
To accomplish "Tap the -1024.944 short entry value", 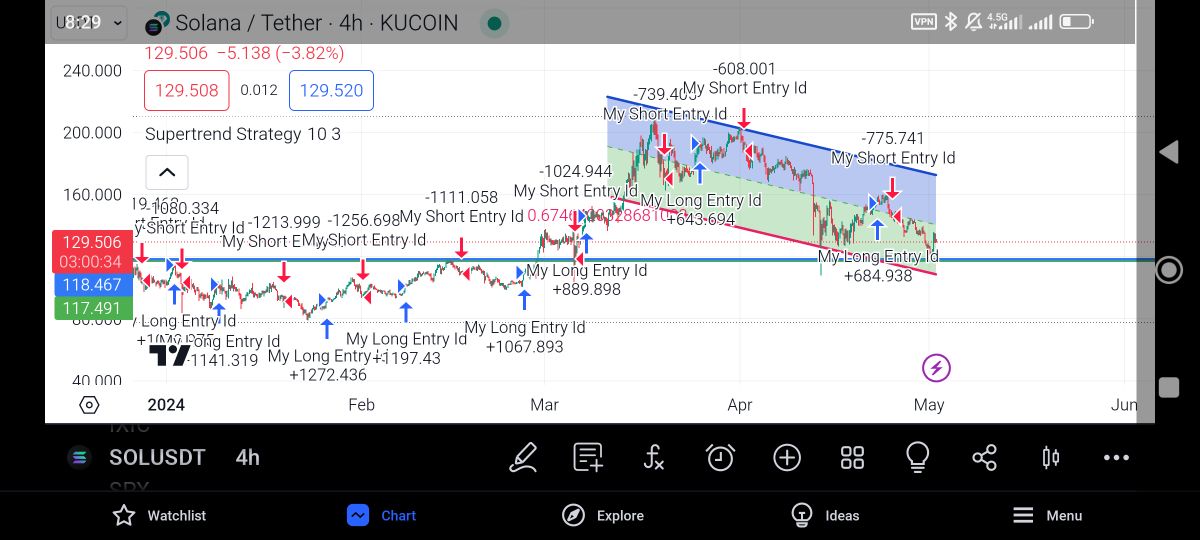I will click(x=575, y=171).
